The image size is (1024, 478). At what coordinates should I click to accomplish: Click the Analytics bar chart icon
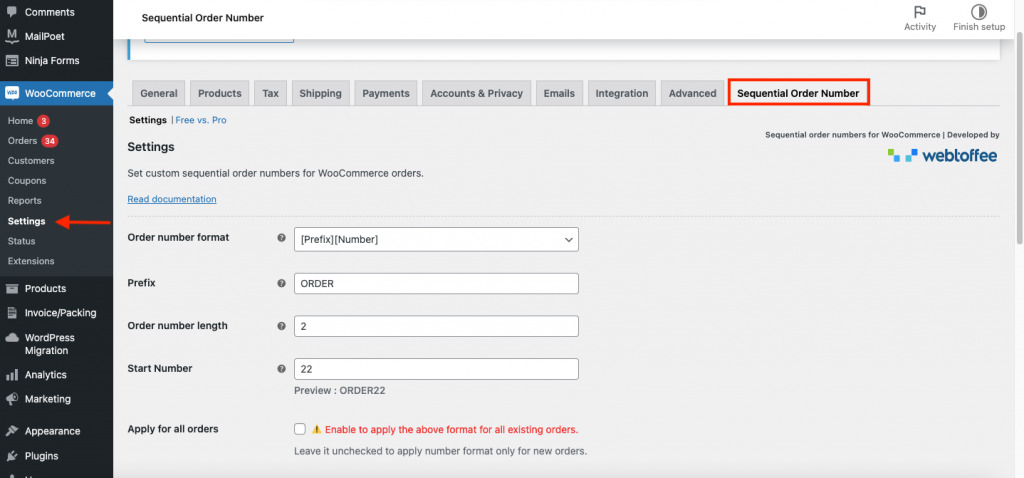coord(12,375)
